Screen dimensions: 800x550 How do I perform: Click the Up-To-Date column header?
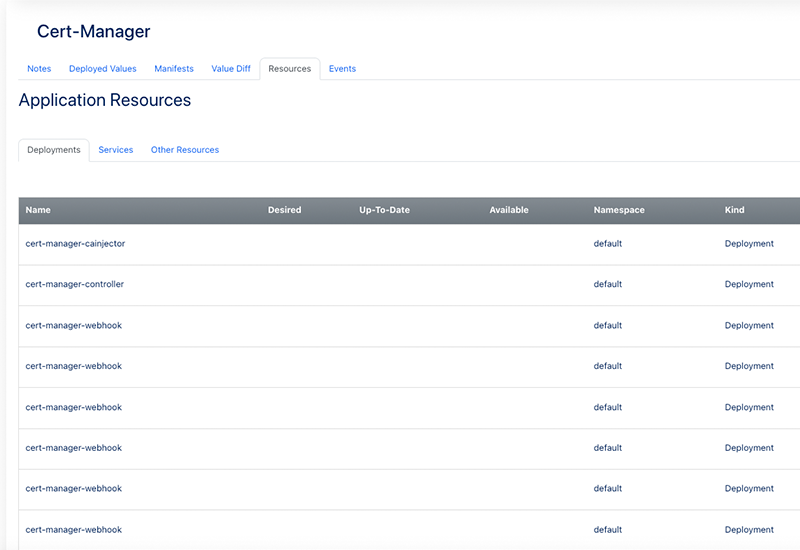pos(384,210)
